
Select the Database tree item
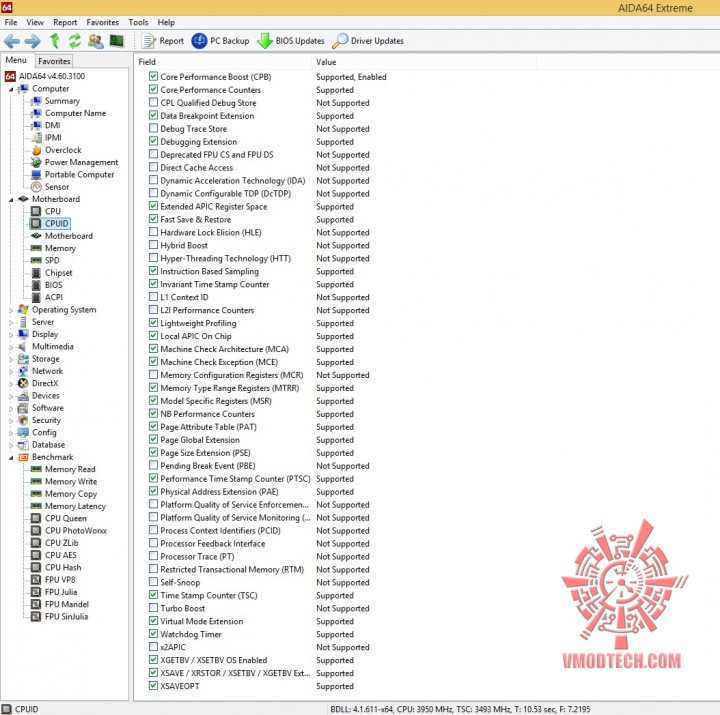[48, 445]
